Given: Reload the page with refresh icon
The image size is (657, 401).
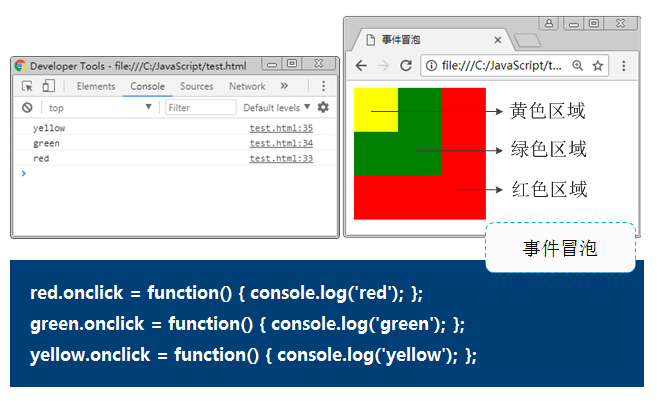Looking at the screenshot, I should click(x=406, y=66).
